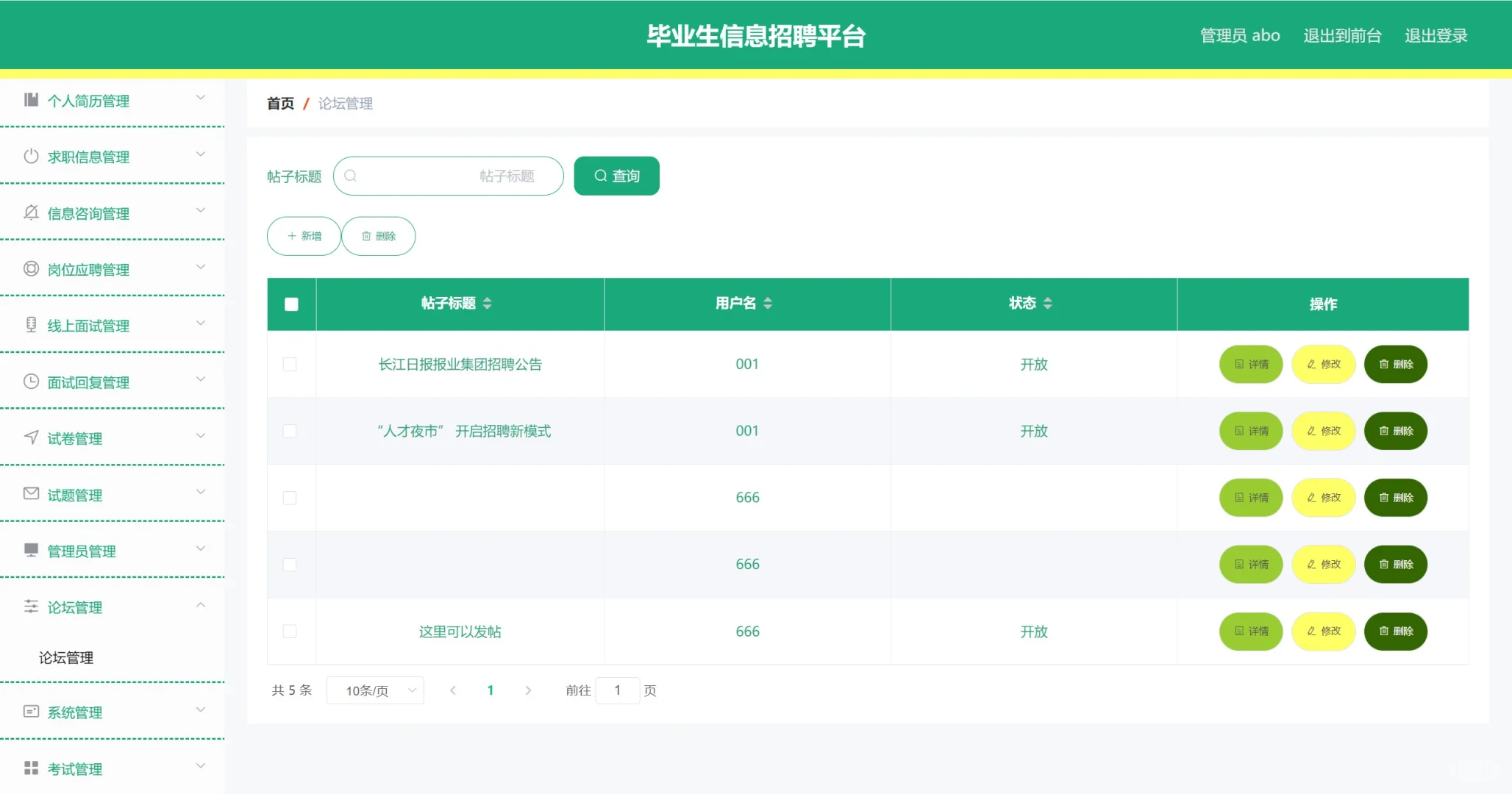Click the 线上面试管理 microphone icon
1512x794 pixels.
pyautogui.click(x=31, y=324)
